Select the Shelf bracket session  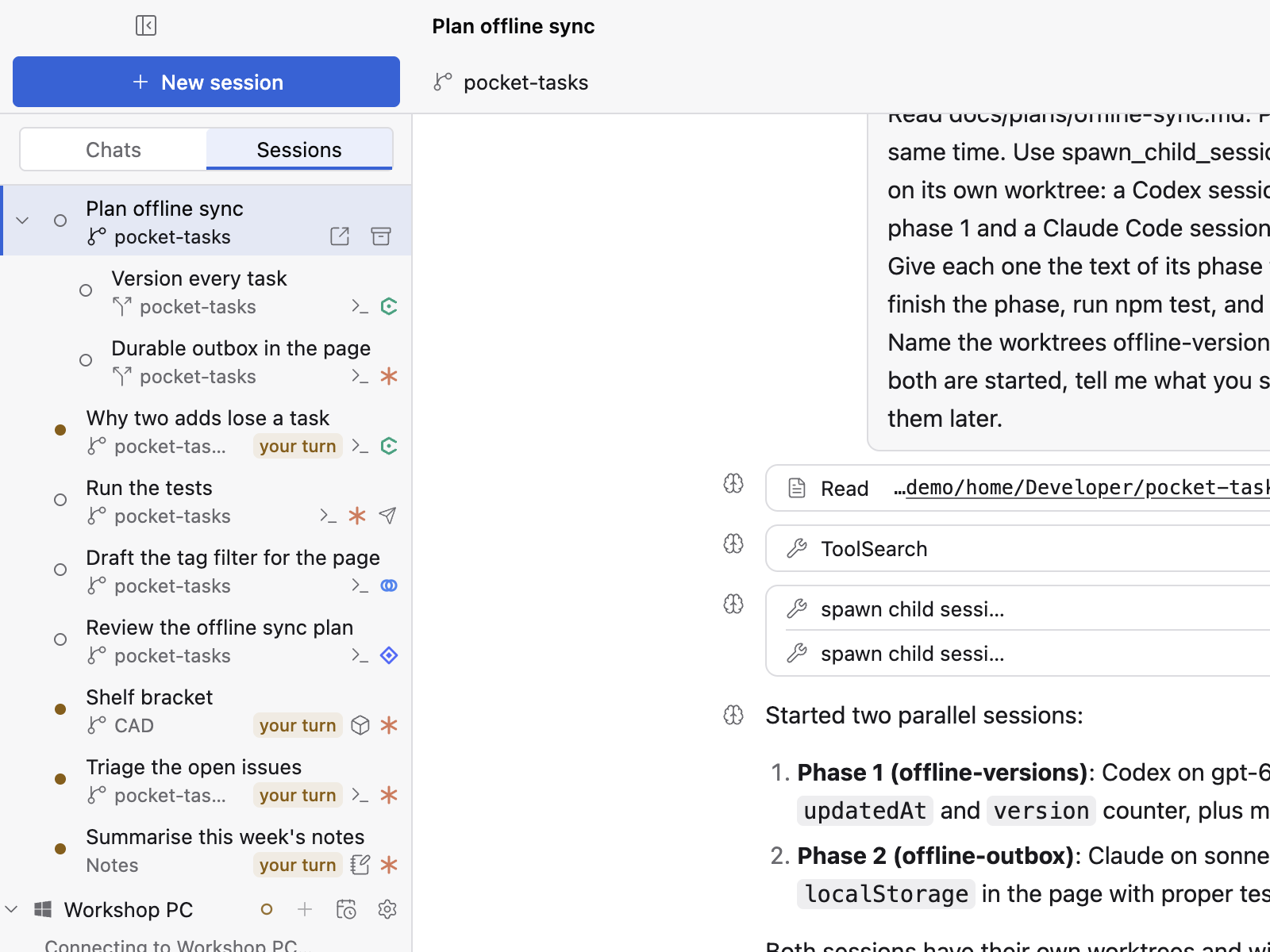(x=208, y=709)
